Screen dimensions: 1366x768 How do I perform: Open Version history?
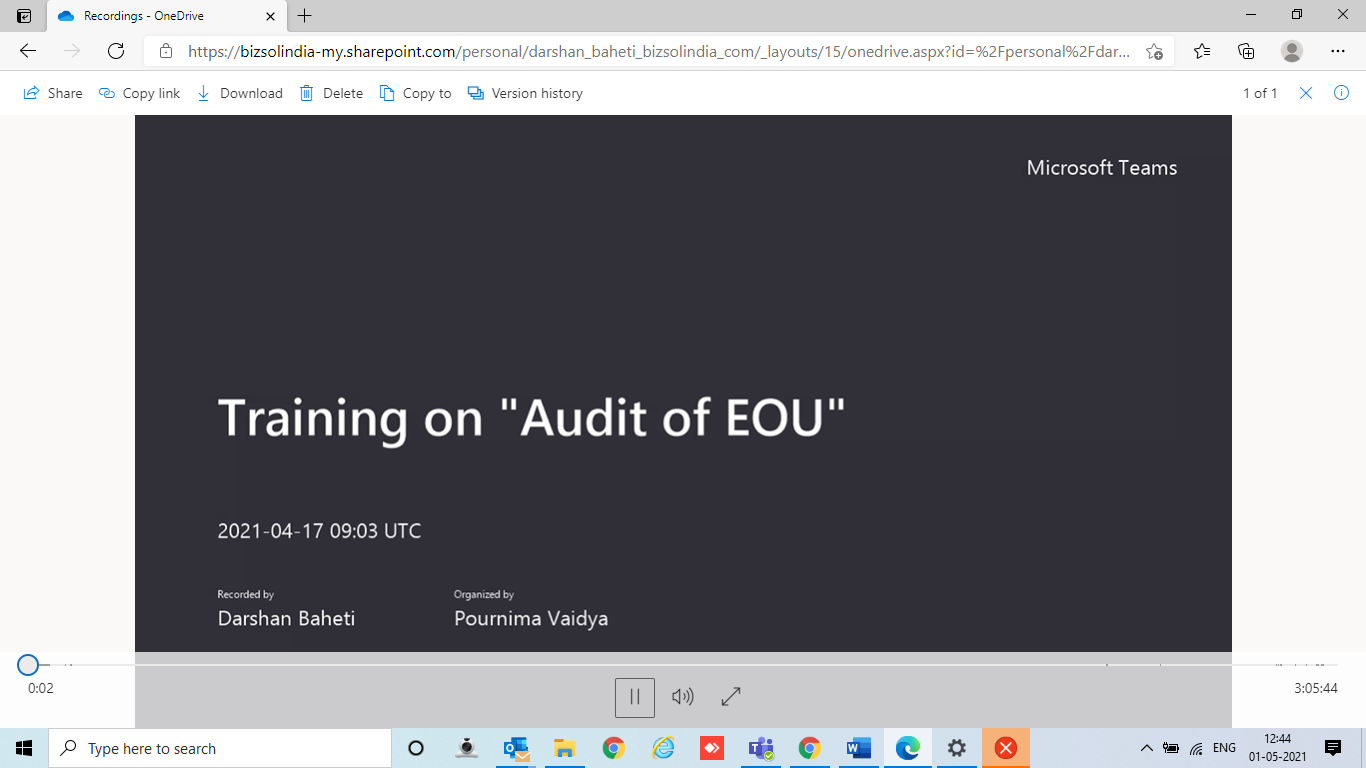point(526,93)
